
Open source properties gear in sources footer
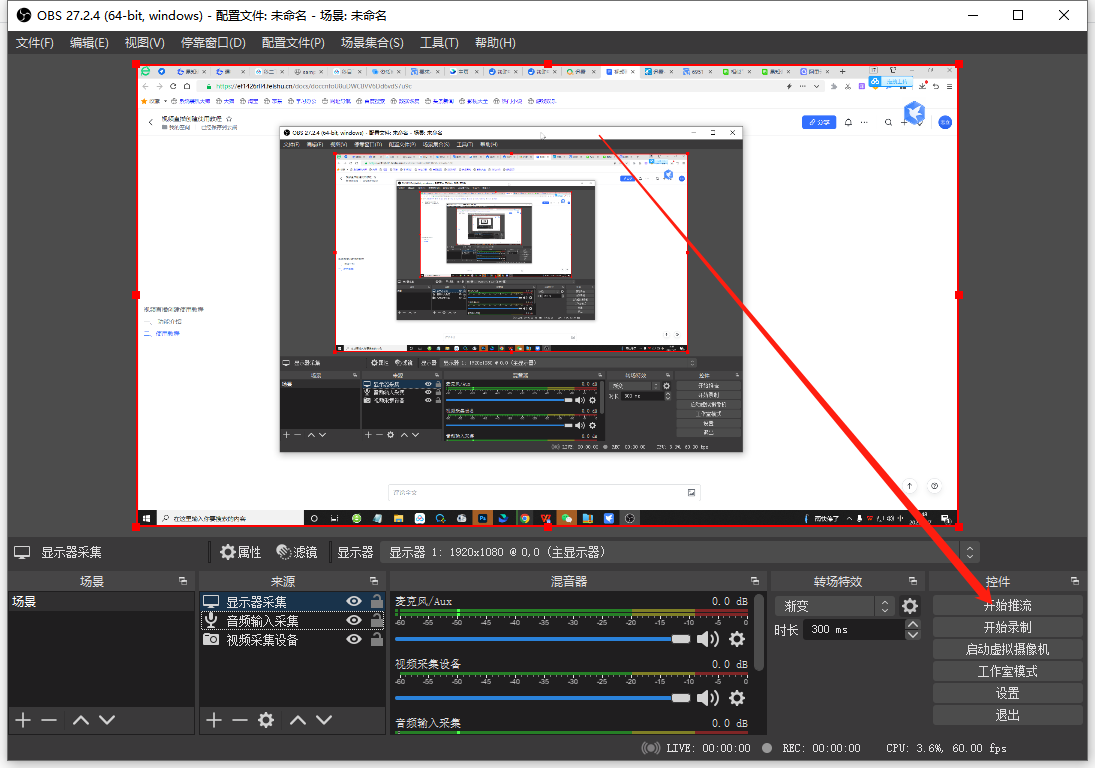pyautogui.click(x=266, y=720)
